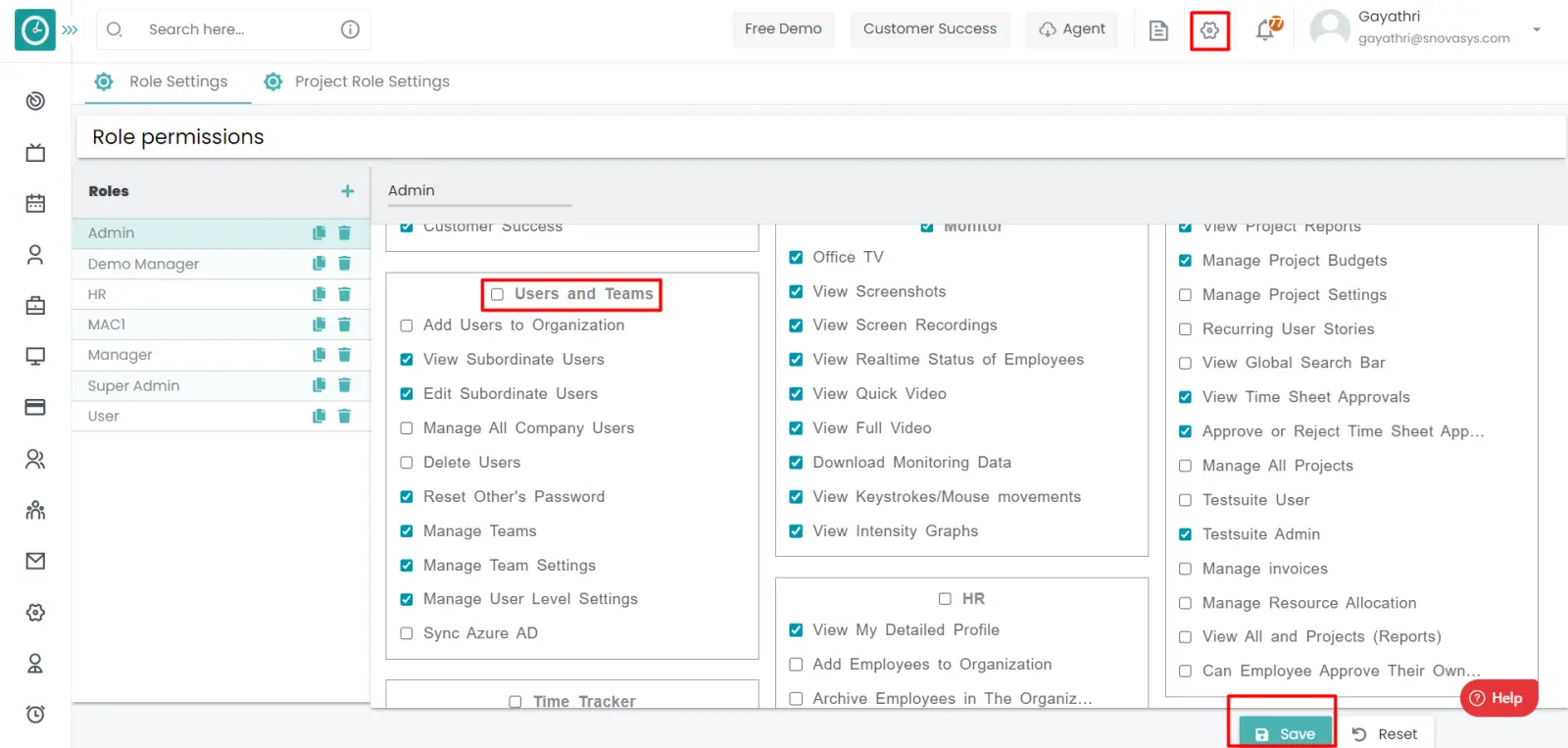Delete the Demo Manager role
1568x748 pixels.
click(x=344, y=264)
